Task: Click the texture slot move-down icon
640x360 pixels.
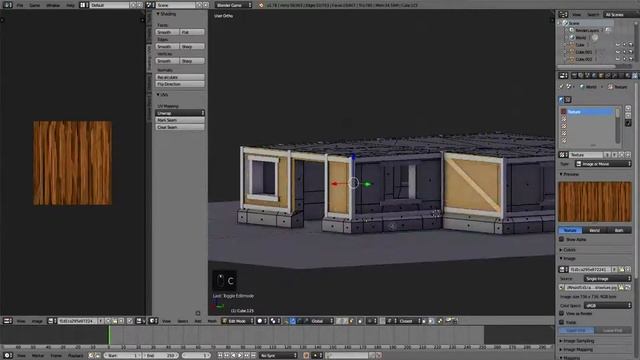Action: (628, 116)
